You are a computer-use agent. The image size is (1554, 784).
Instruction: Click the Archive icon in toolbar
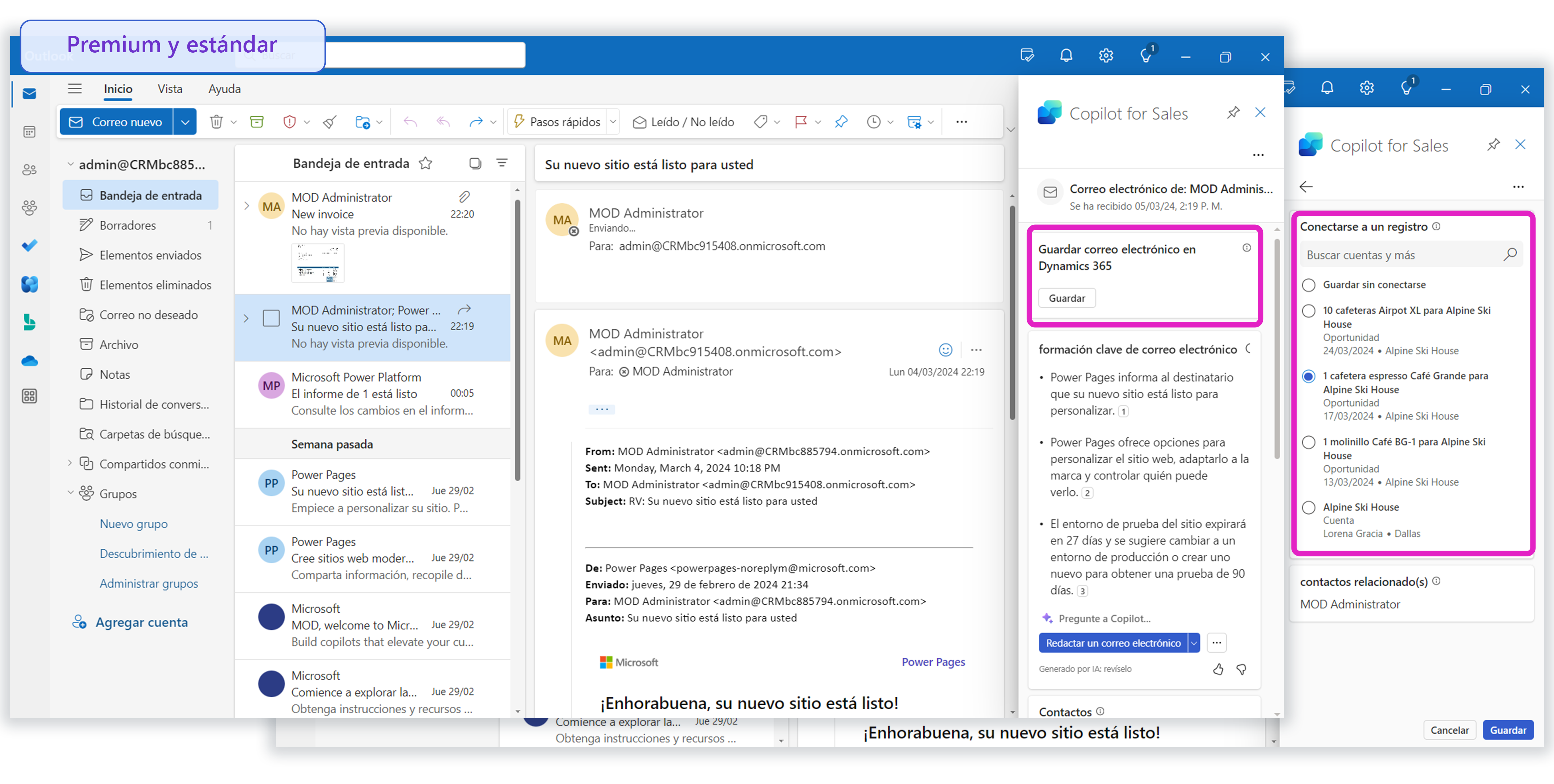point(256,122)
